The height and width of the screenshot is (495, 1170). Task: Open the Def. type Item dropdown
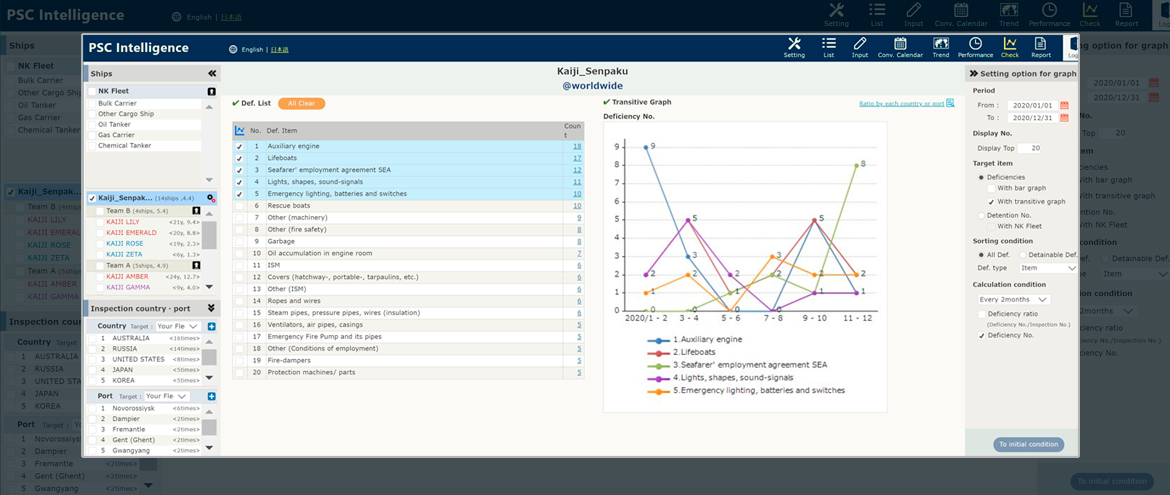[x=1046, y=268]
